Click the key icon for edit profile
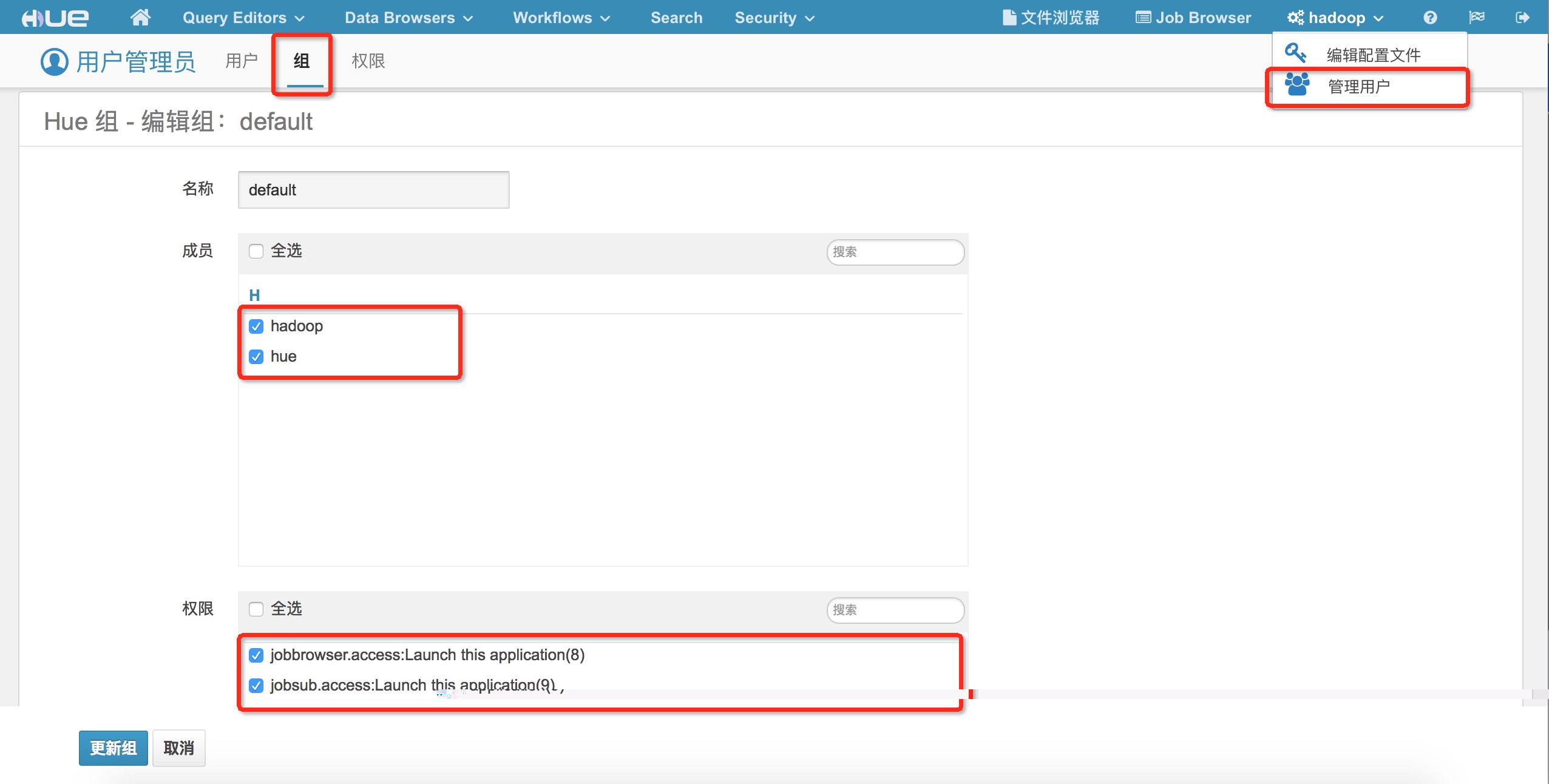The width and height of the screenshot is (1549, 784). click(1295, 53)
